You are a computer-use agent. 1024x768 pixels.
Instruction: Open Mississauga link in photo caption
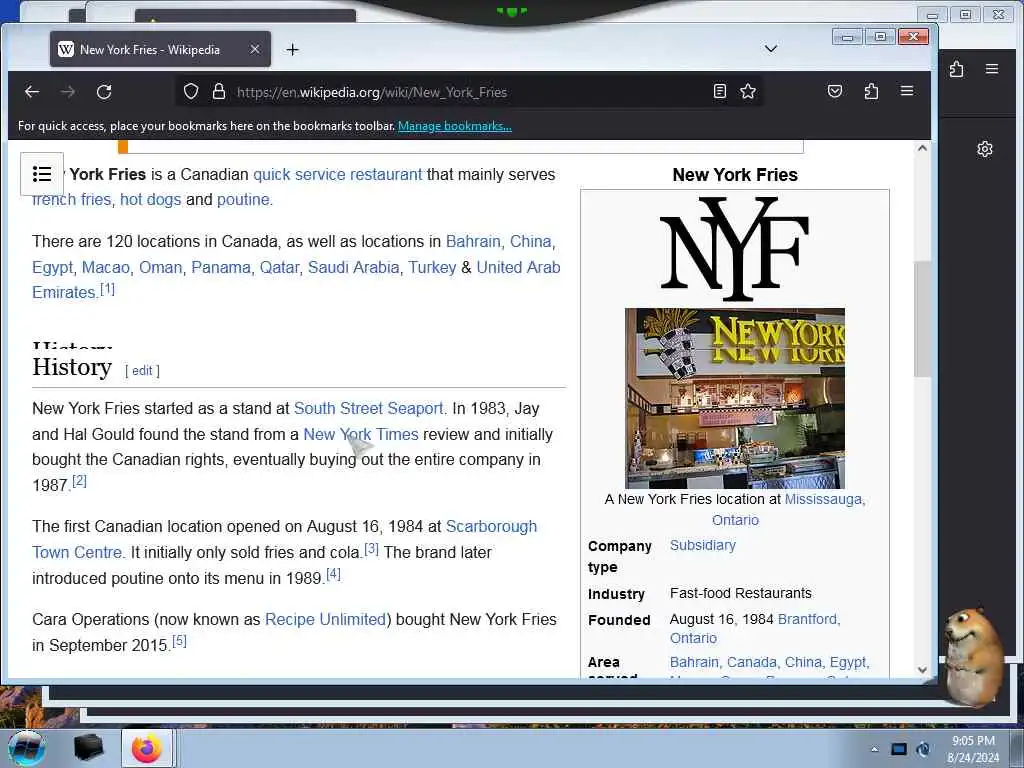click(824, 500)
